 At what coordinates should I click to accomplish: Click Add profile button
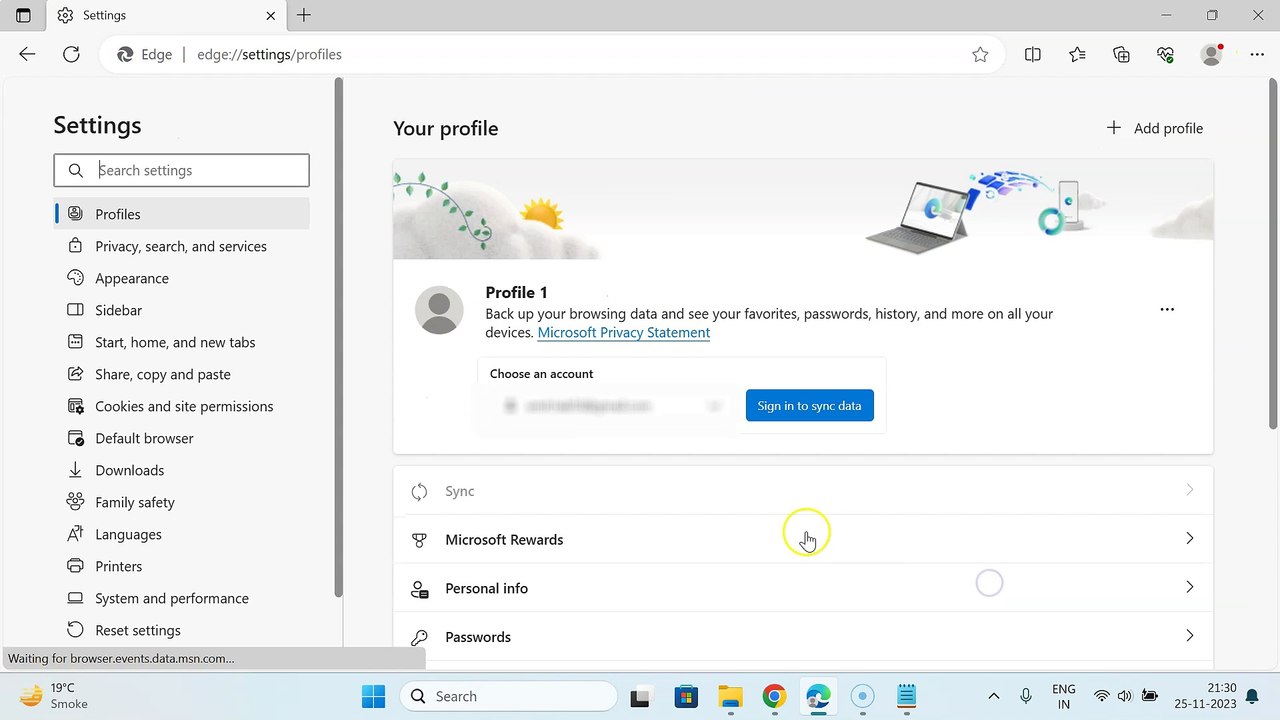point(1155,128)
